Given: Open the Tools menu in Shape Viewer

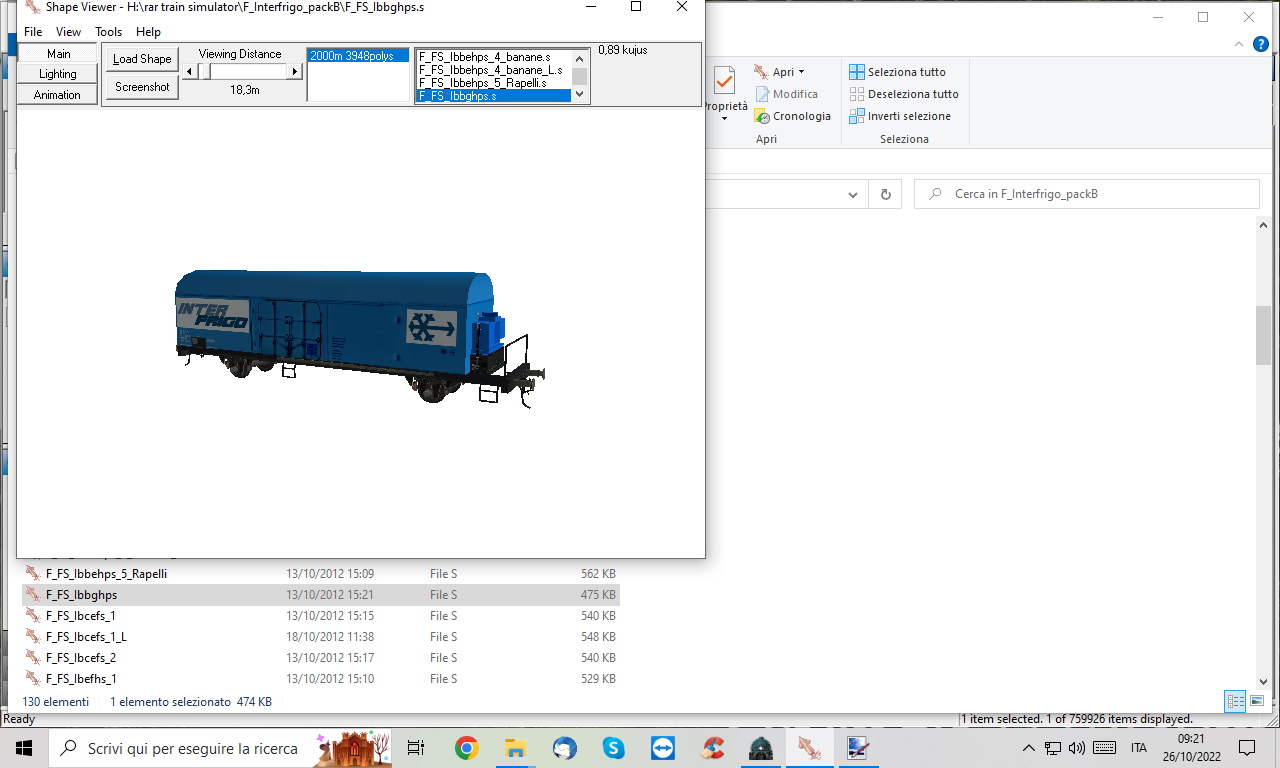Looking at the screenshot, I should [108, 32].
